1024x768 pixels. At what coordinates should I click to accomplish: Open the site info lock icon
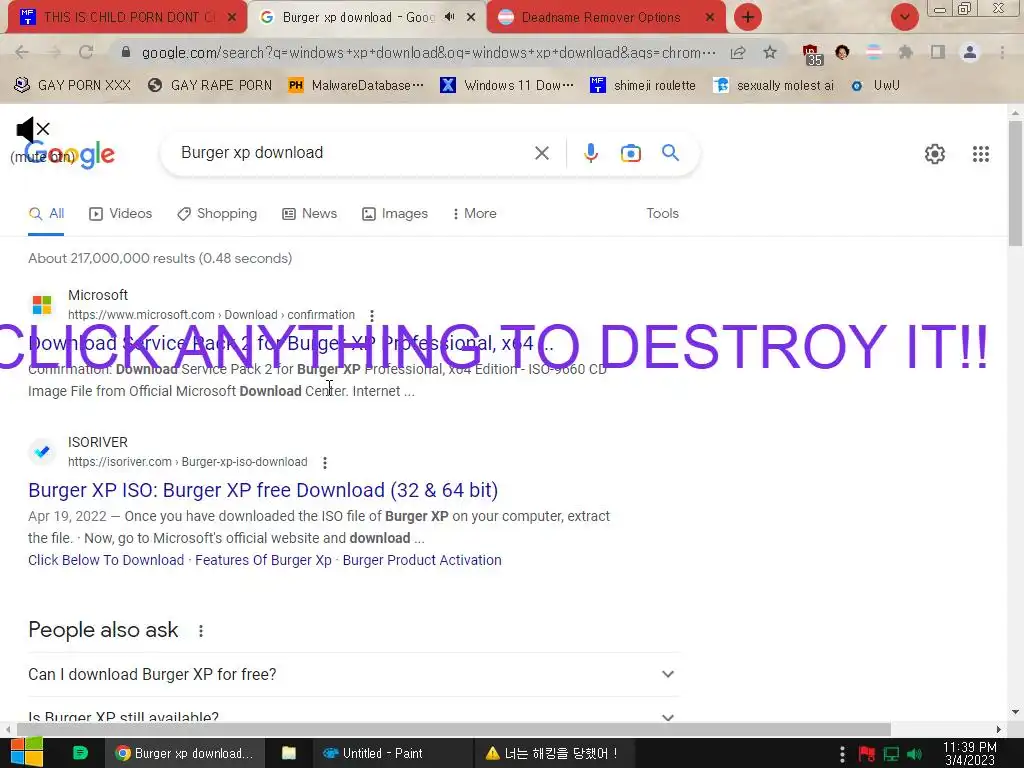click(x=126, y=52)
